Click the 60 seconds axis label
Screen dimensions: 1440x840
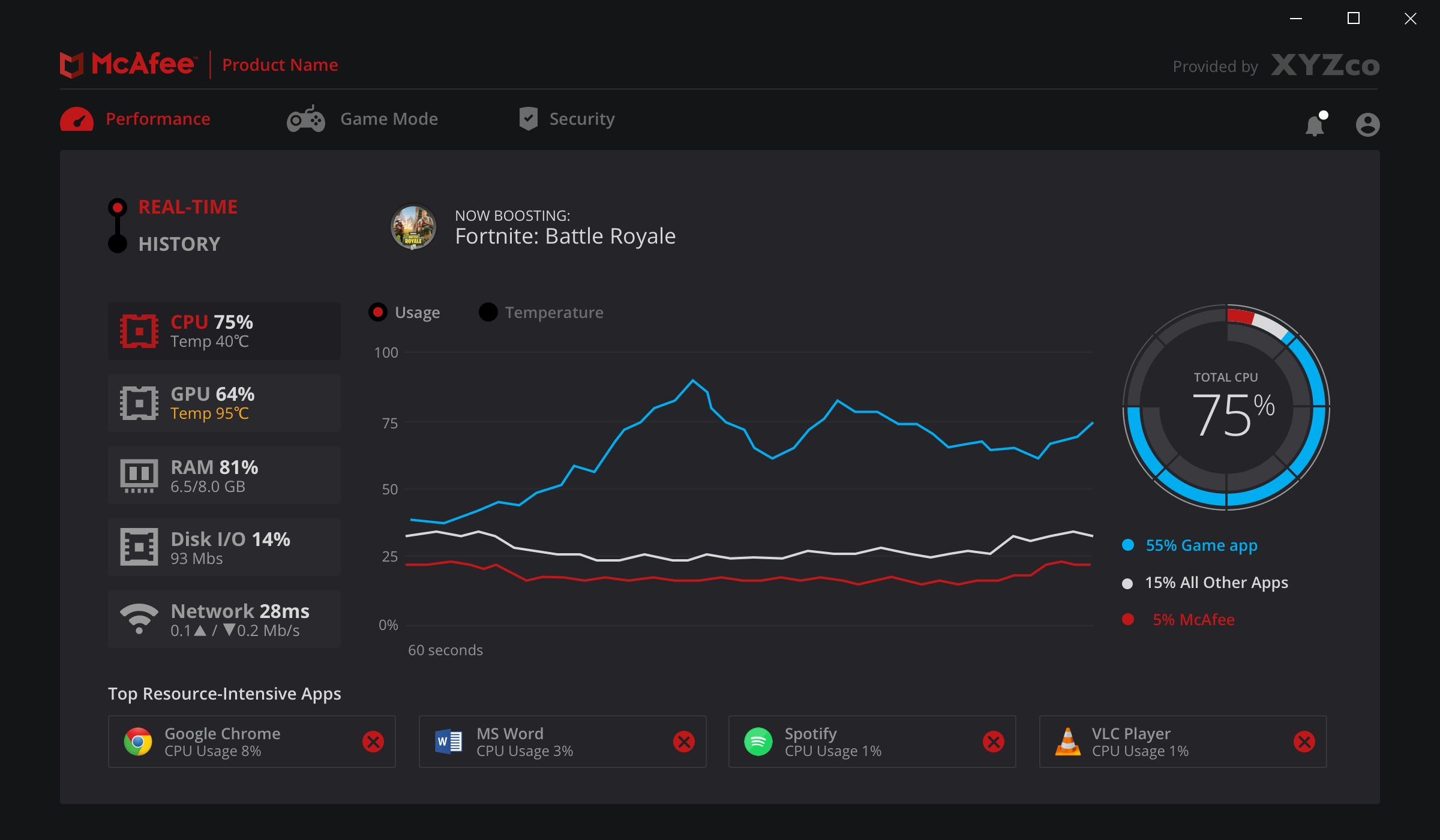click(445, 650)
